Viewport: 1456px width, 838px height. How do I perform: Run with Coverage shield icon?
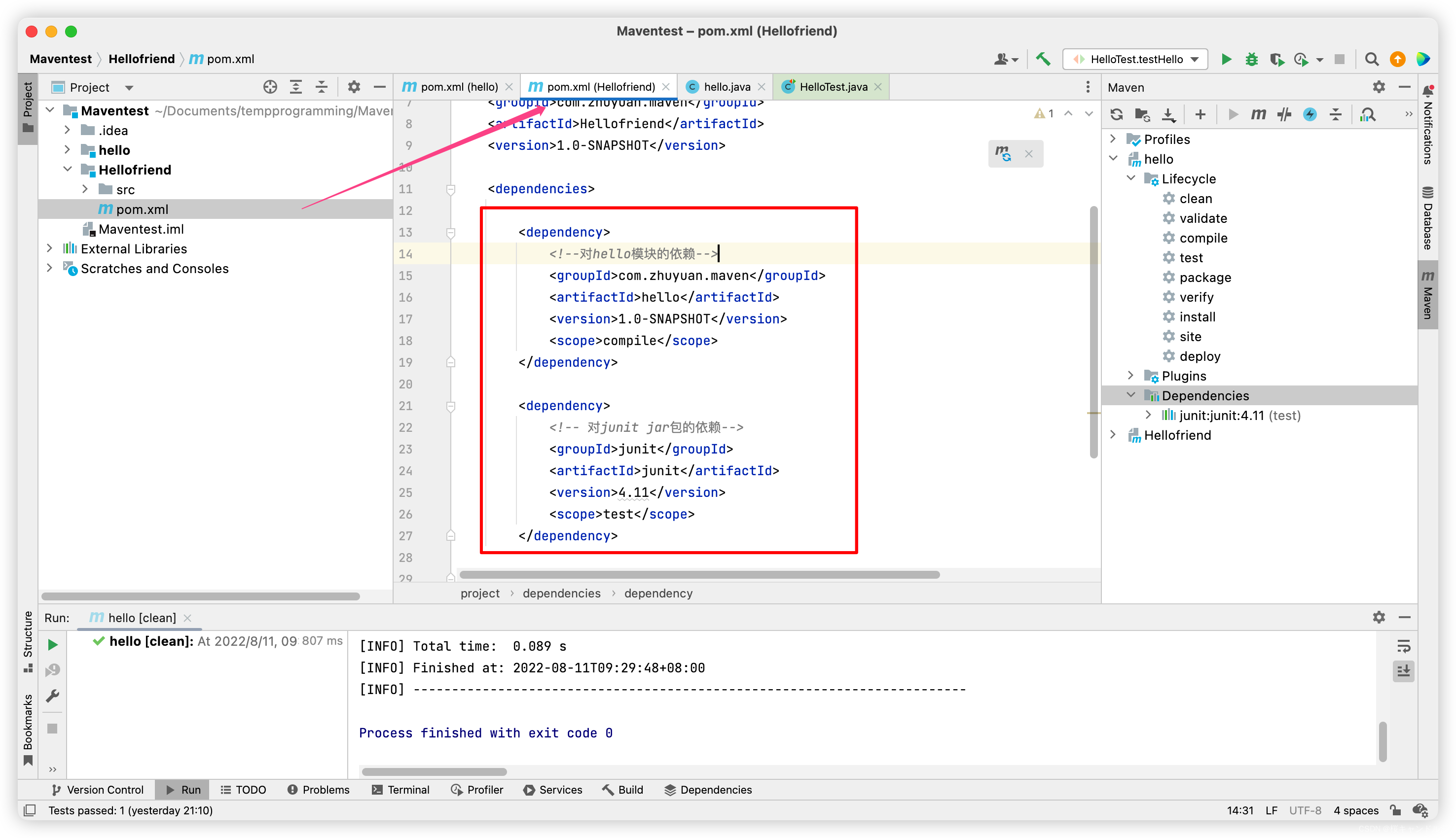coord(1276,59)
